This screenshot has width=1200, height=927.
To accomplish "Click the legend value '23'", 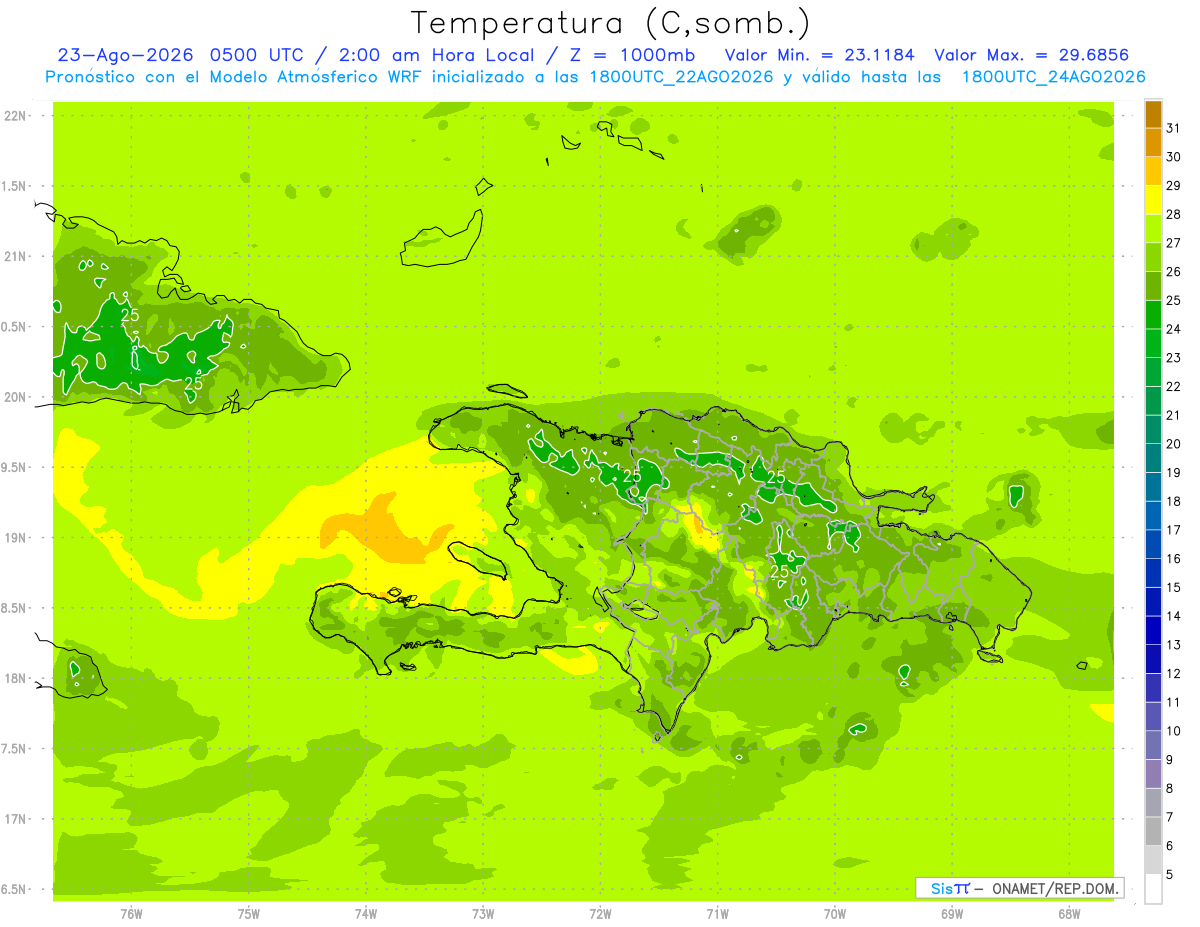I will click(x=1174, y=358).
